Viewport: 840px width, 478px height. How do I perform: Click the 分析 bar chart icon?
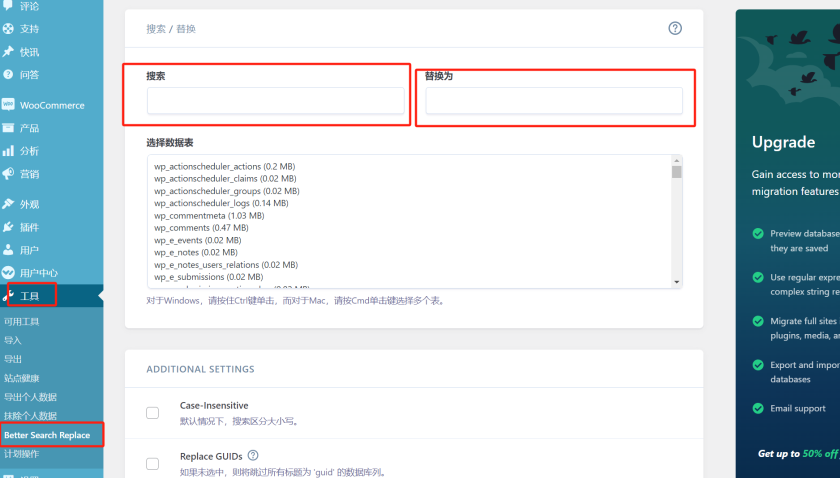pyautogui.click(x=8, y=151)
